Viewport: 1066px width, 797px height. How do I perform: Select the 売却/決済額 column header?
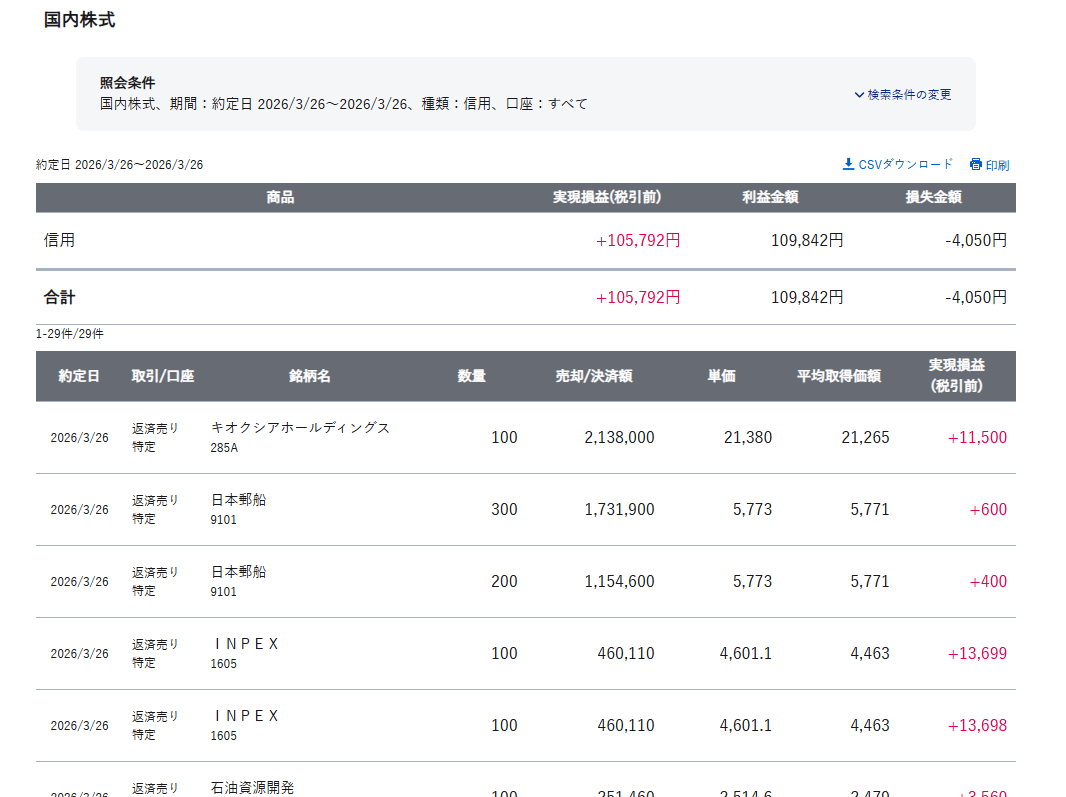pos(594,376)
